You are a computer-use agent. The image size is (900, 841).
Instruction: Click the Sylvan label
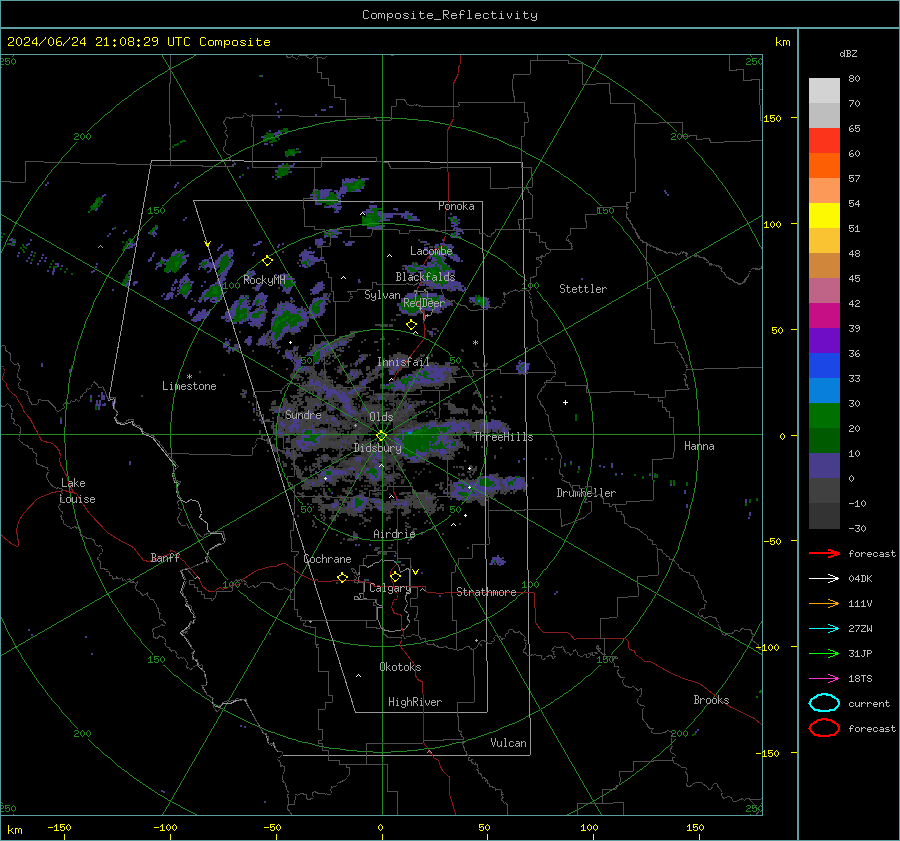click(x=382, y=295)
